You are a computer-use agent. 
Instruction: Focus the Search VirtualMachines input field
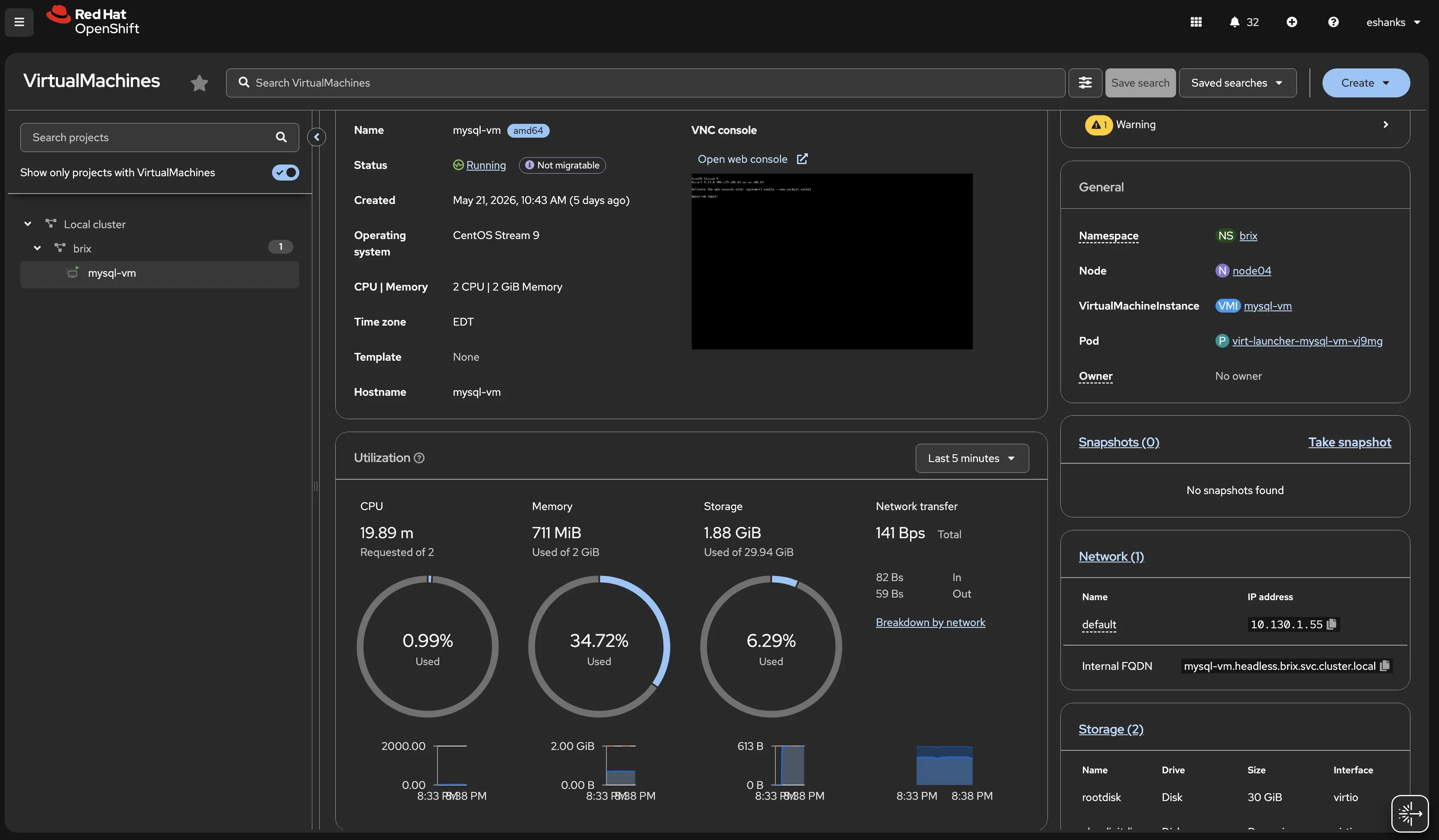point(645,83)
